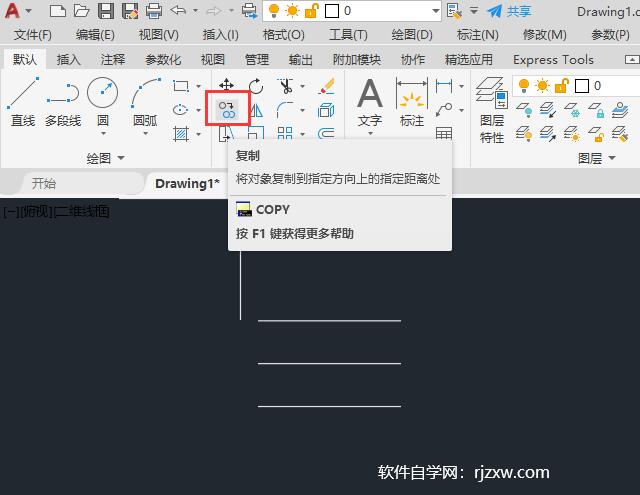Click the Mirror tool icon

(x=256, y=110)
